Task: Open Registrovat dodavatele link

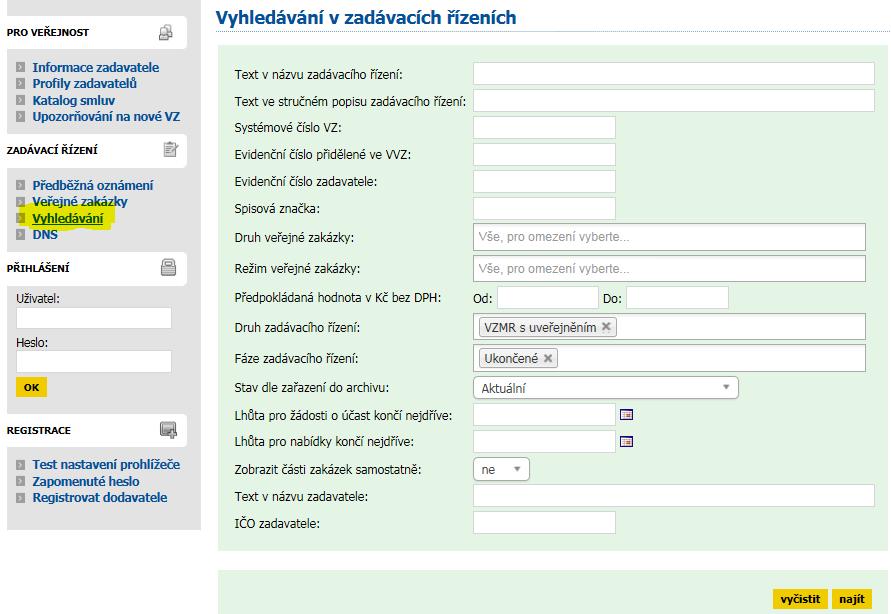Action: 99,498
